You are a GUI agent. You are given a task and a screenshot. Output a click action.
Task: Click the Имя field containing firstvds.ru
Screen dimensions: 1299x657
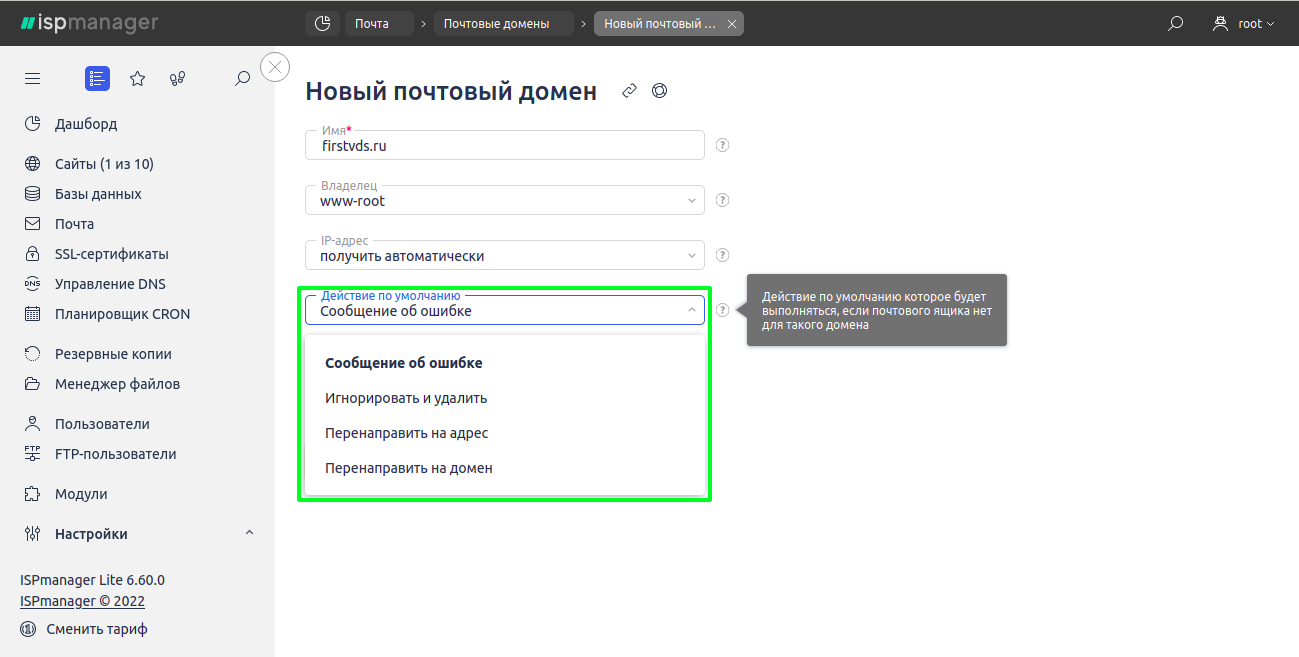coord(505,145)
